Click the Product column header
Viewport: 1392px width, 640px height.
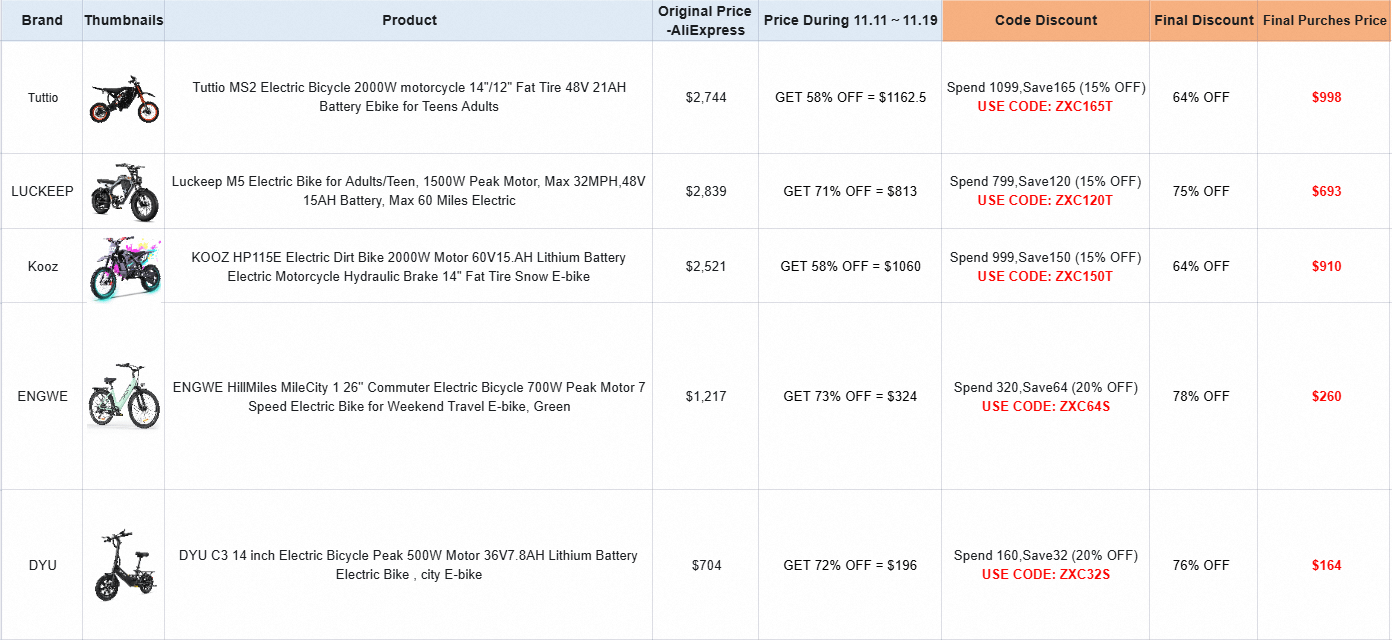tap(410, 20)
